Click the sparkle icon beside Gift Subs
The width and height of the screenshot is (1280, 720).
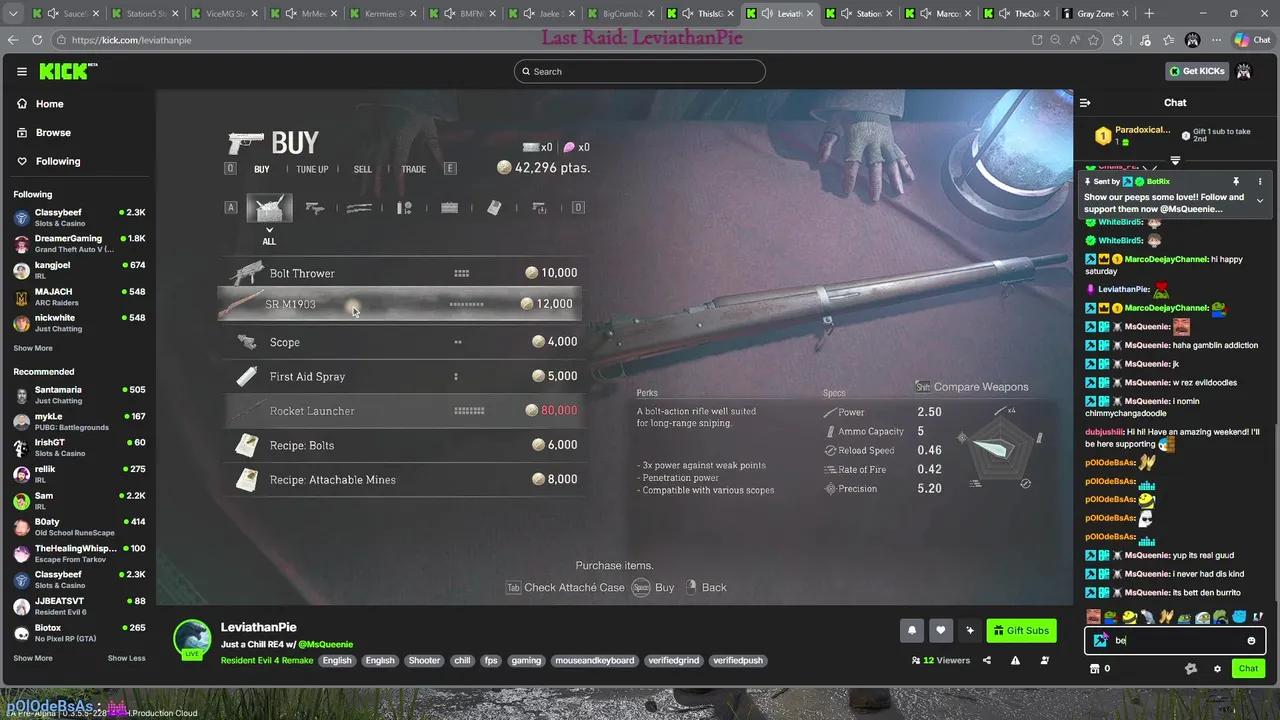[969, 630]
